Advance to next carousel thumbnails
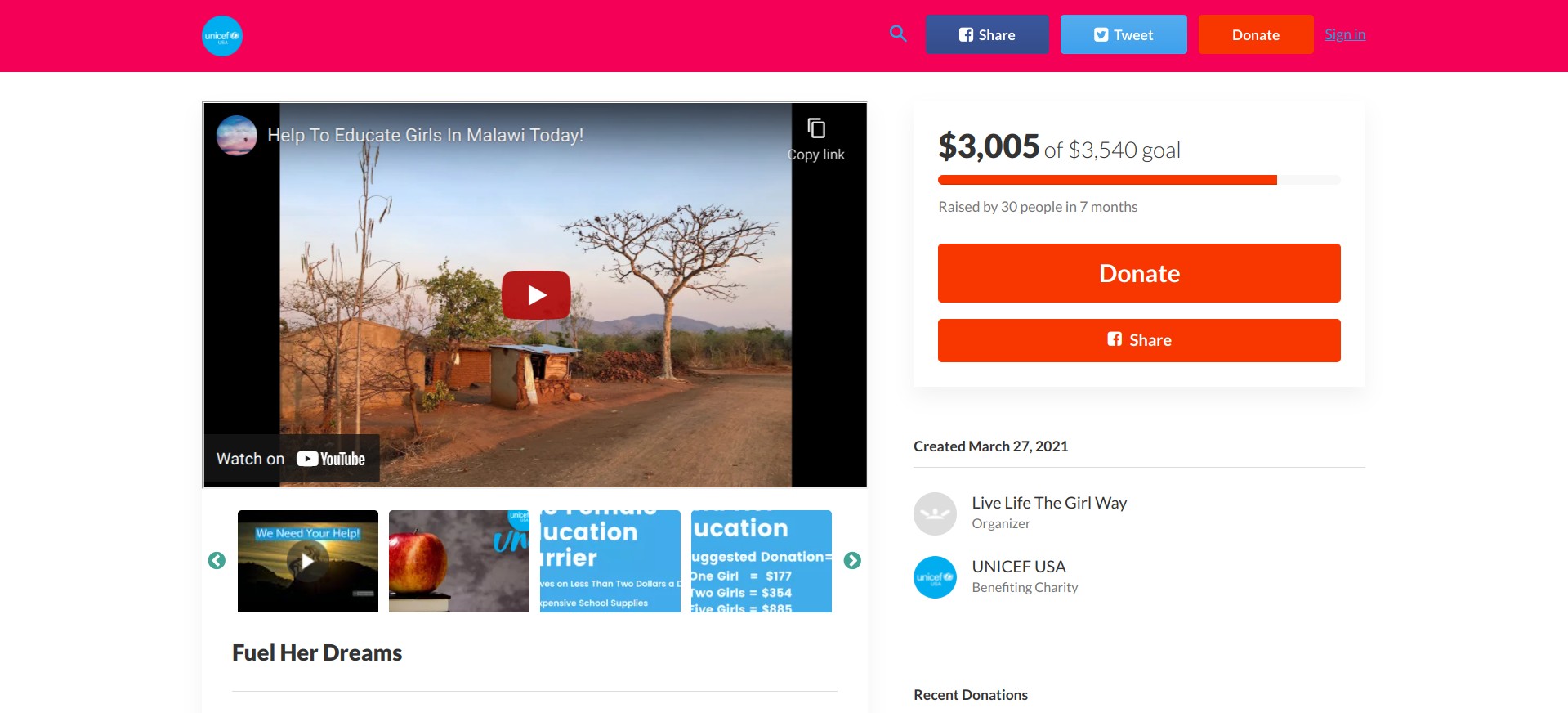This screenshot has width=1568, height=713. click(x=852, y=561)
